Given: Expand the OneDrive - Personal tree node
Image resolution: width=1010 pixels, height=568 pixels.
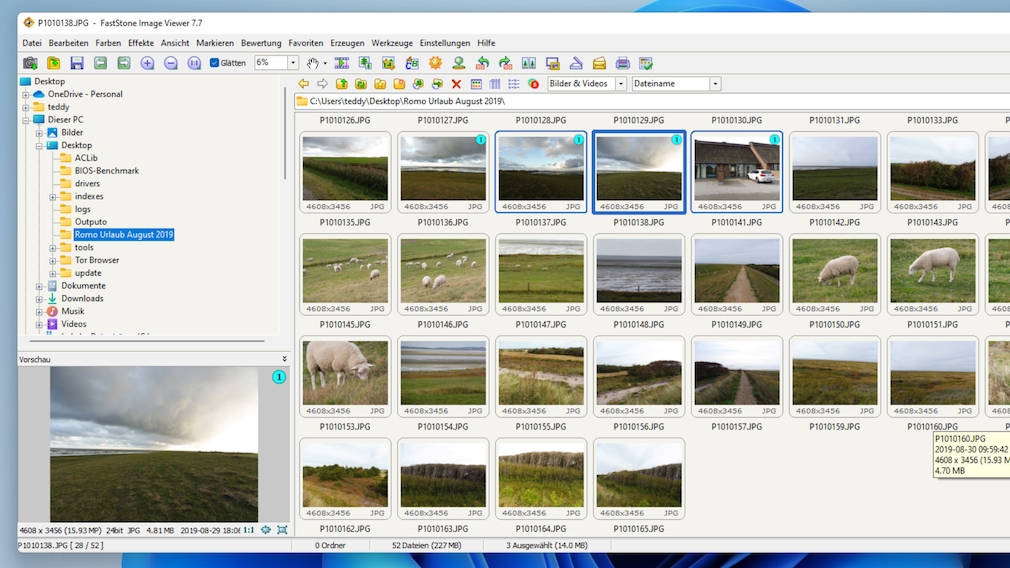Looking at the screenshot, I should (26, 94).
